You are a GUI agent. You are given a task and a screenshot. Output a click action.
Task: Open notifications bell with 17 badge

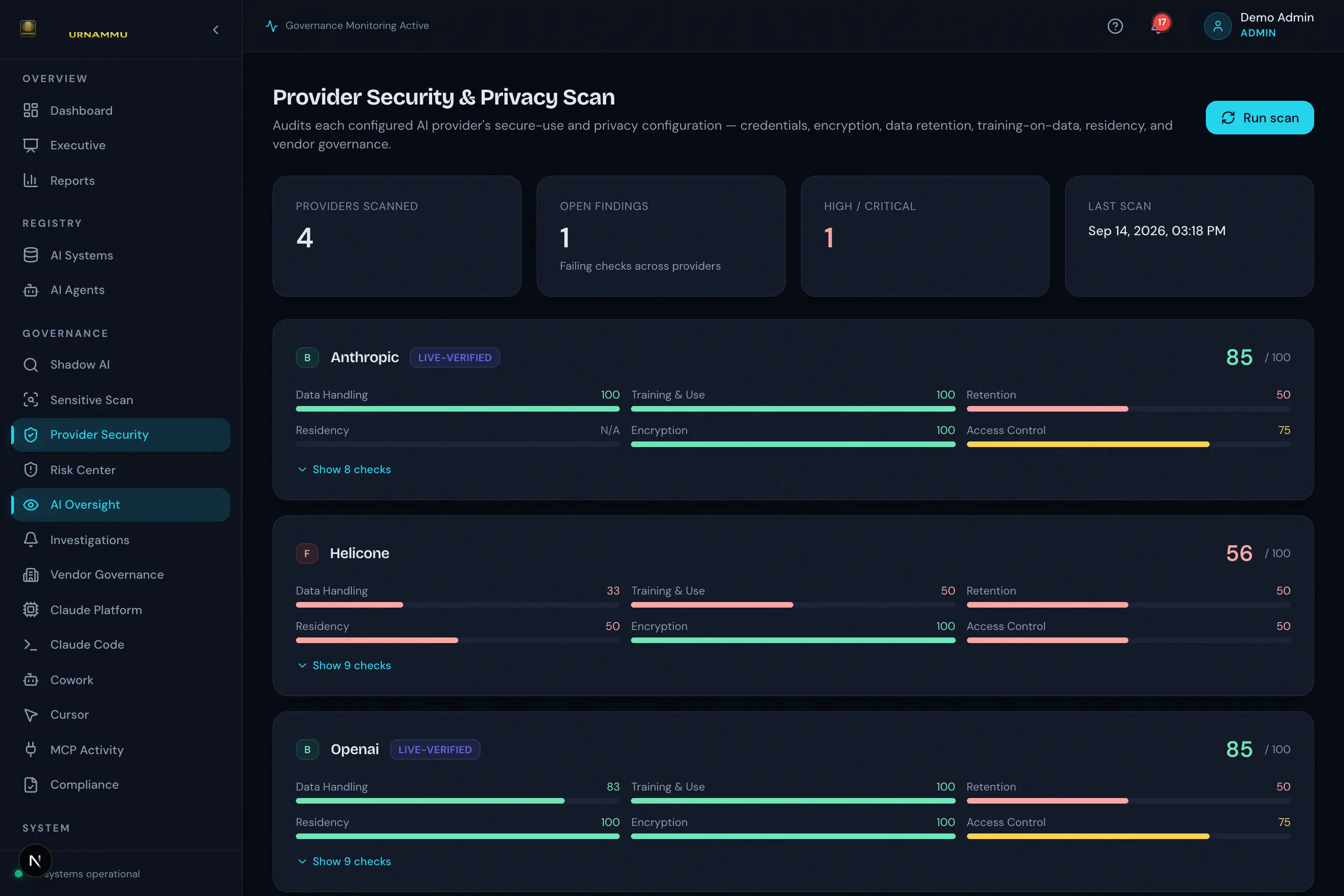click(1159, 26)
